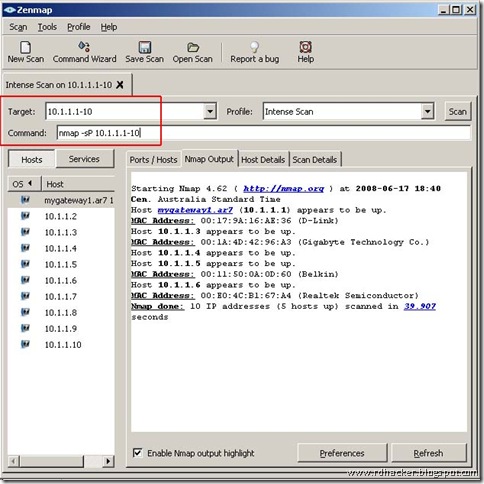Open the Scan menu
Image resolution: width=484 pixels, height=484 pixels.
(18, 27)
